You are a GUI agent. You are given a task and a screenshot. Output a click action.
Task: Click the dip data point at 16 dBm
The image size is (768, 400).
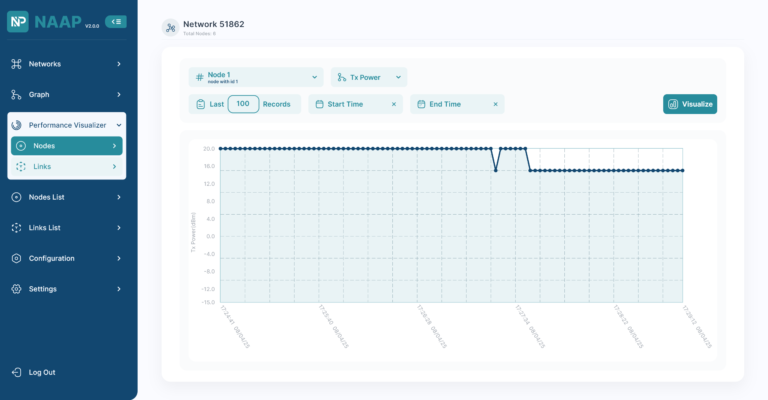(496, 170)
